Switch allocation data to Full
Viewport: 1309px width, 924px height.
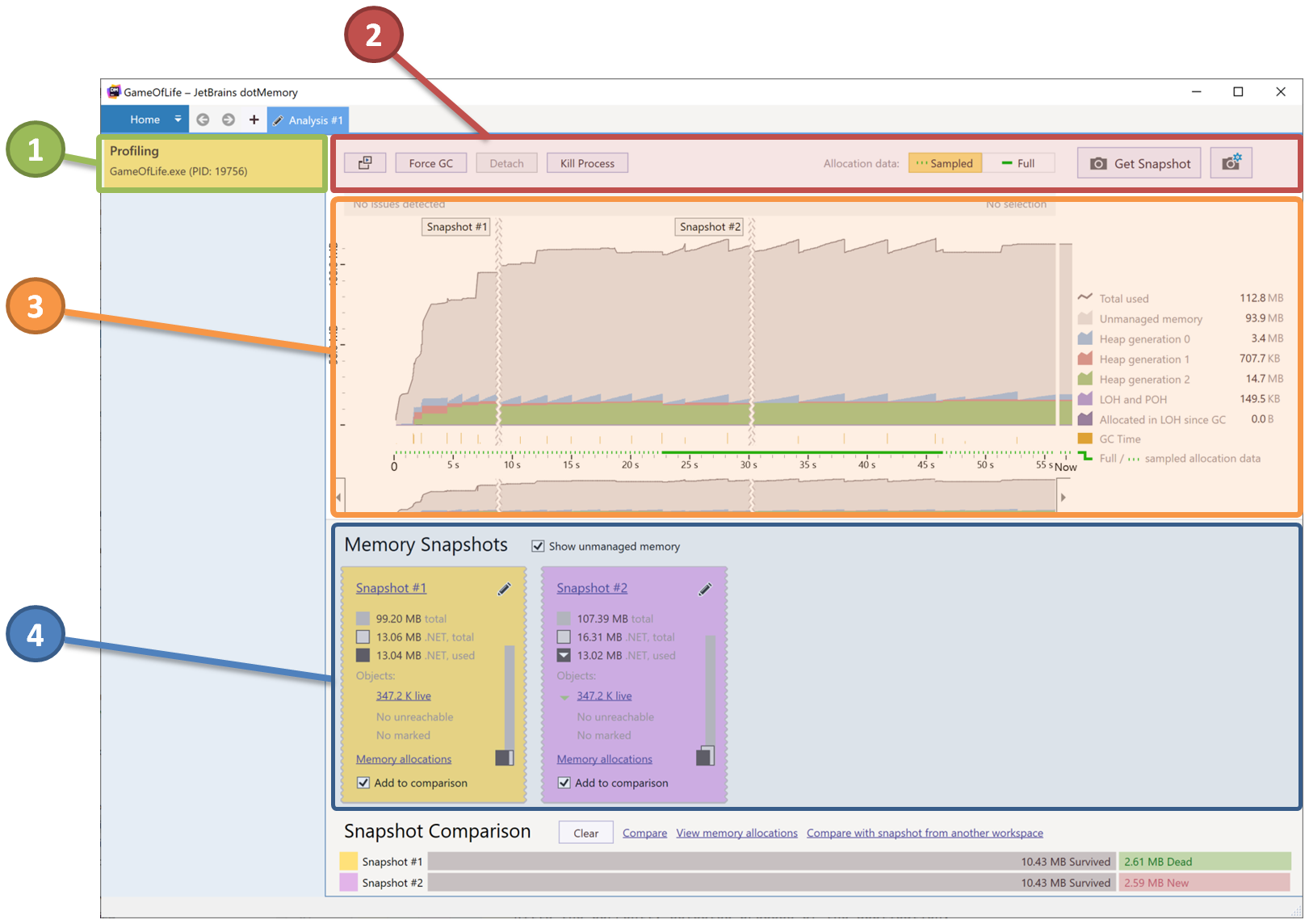[x=1018, y=163]
